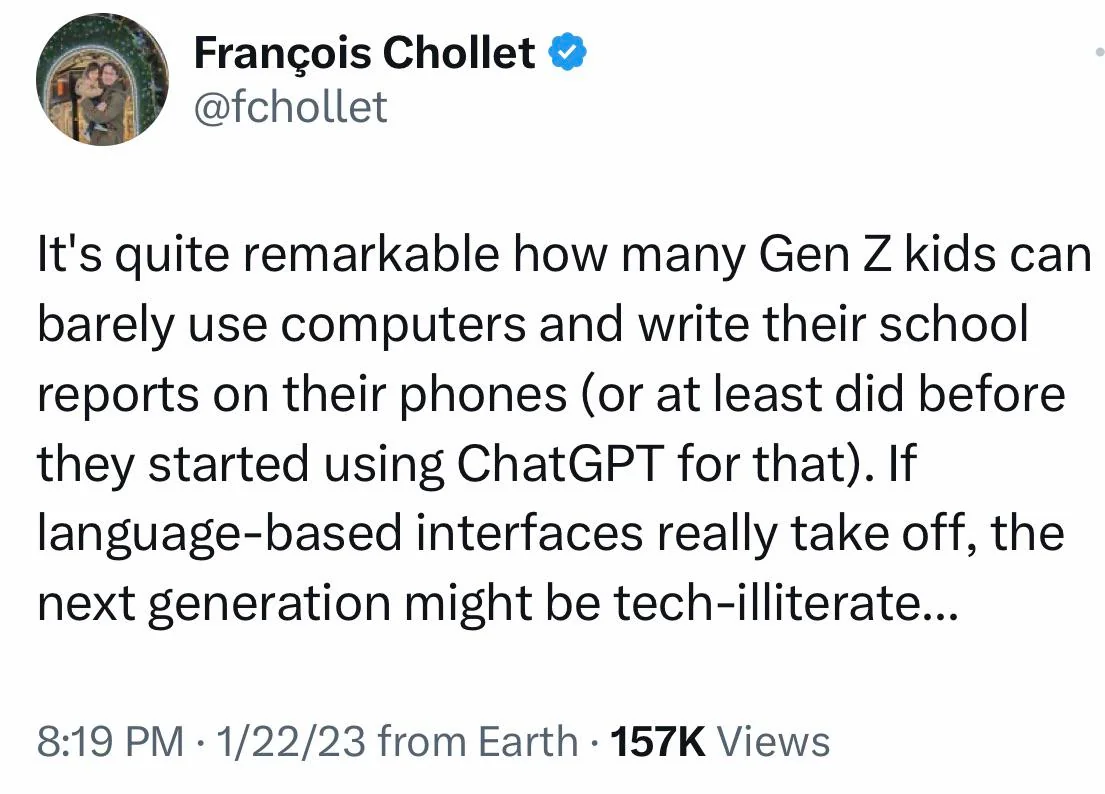
Task: Open the @fchollet handle link
Action: tap(290, 107)
